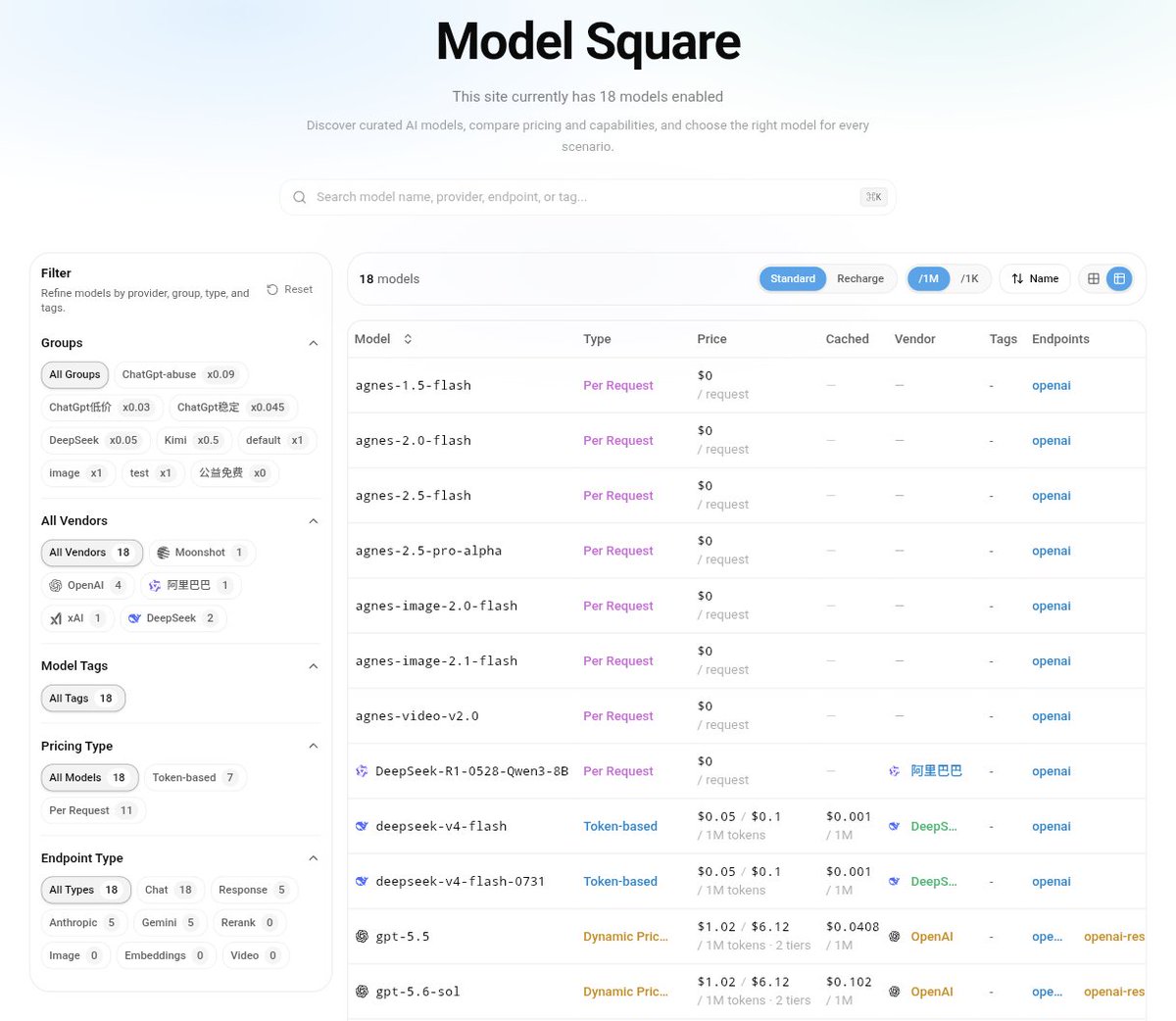Filter by Anthropic endpoint type
This screenshot has height=1021, width=1176.
83,922
